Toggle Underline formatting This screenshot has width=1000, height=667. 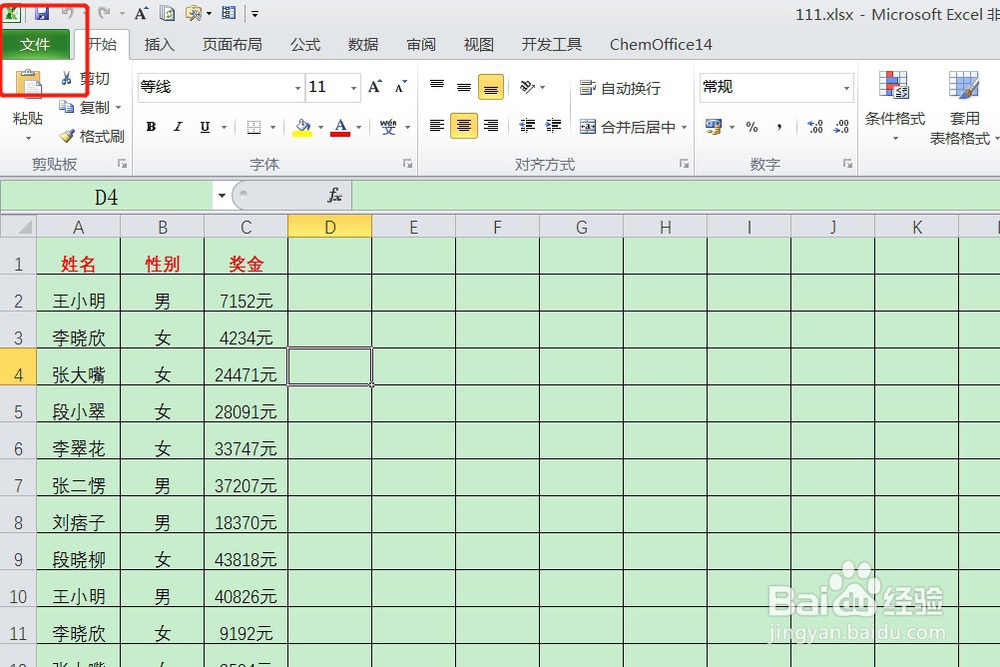click(205, 127)
